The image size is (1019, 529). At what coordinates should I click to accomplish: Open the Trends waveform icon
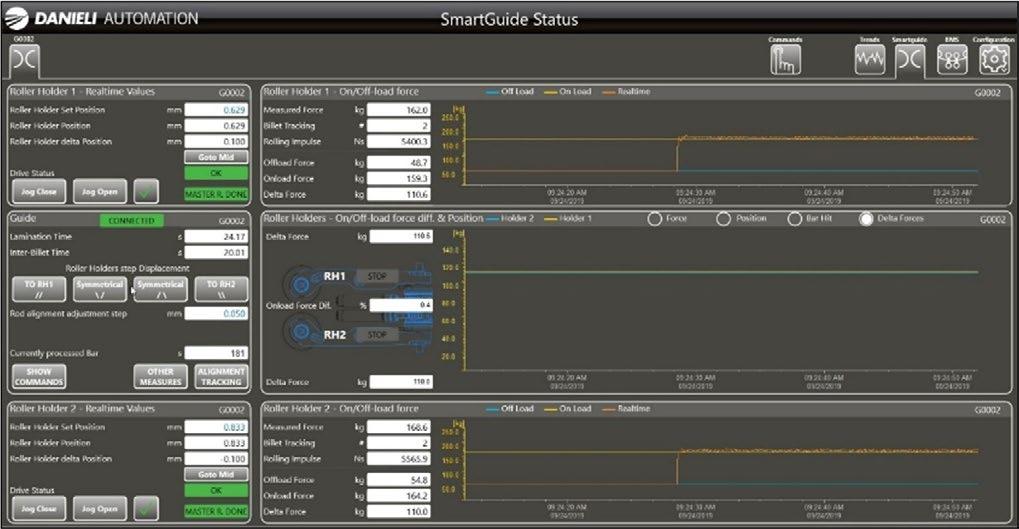point(870,60)
